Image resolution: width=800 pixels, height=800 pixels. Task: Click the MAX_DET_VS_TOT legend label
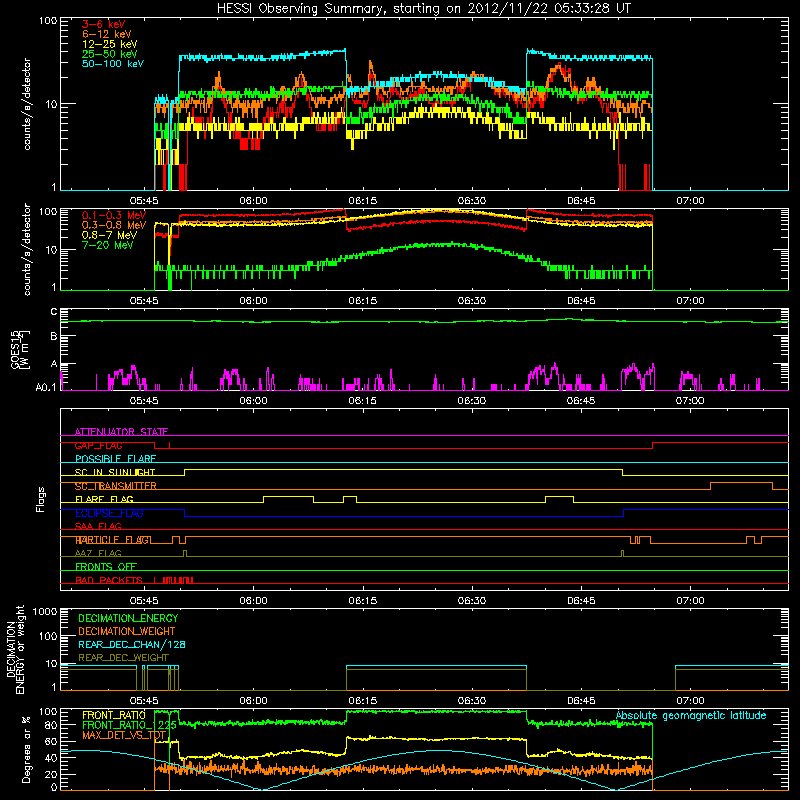coord(124,735)
